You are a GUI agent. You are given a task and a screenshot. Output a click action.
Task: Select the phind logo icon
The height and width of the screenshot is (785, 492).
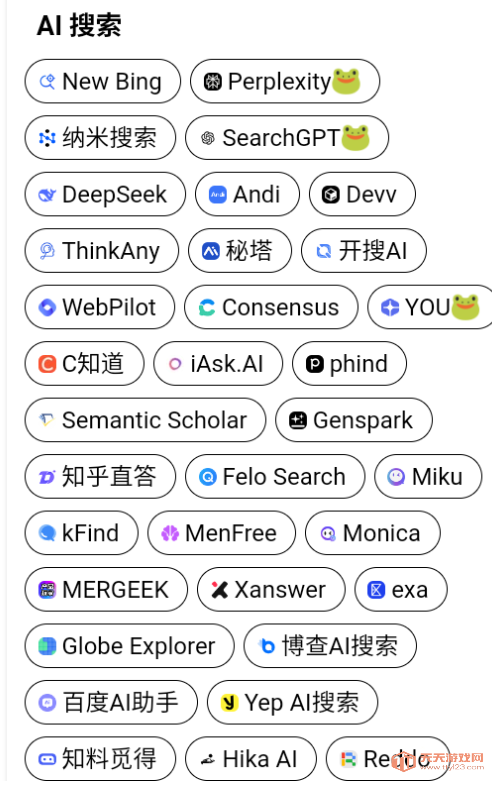[x=315, y=364]
